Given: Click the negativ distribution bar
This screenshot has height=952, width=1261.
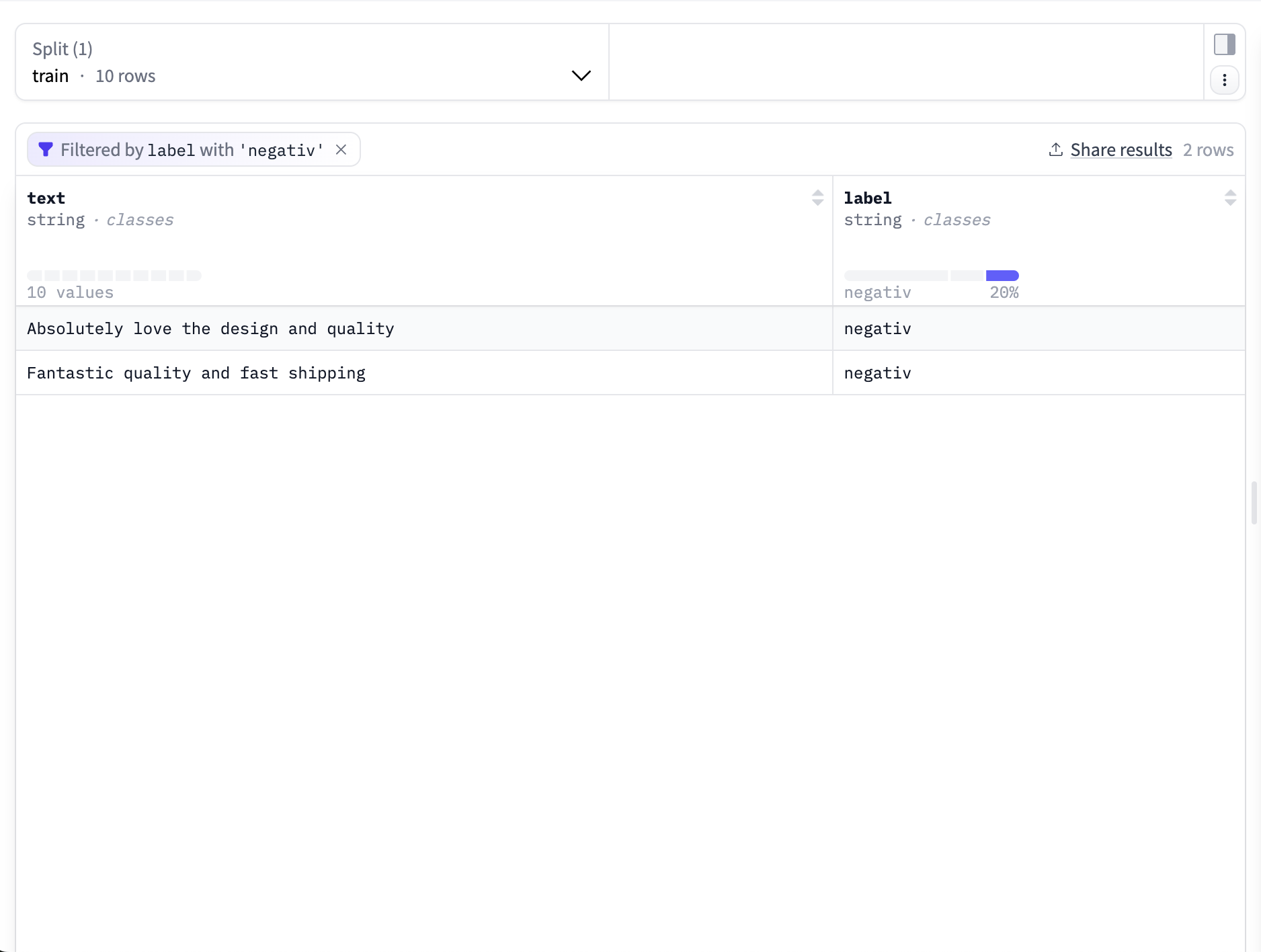Looking at the screenshot, I should pos(1001,276).
